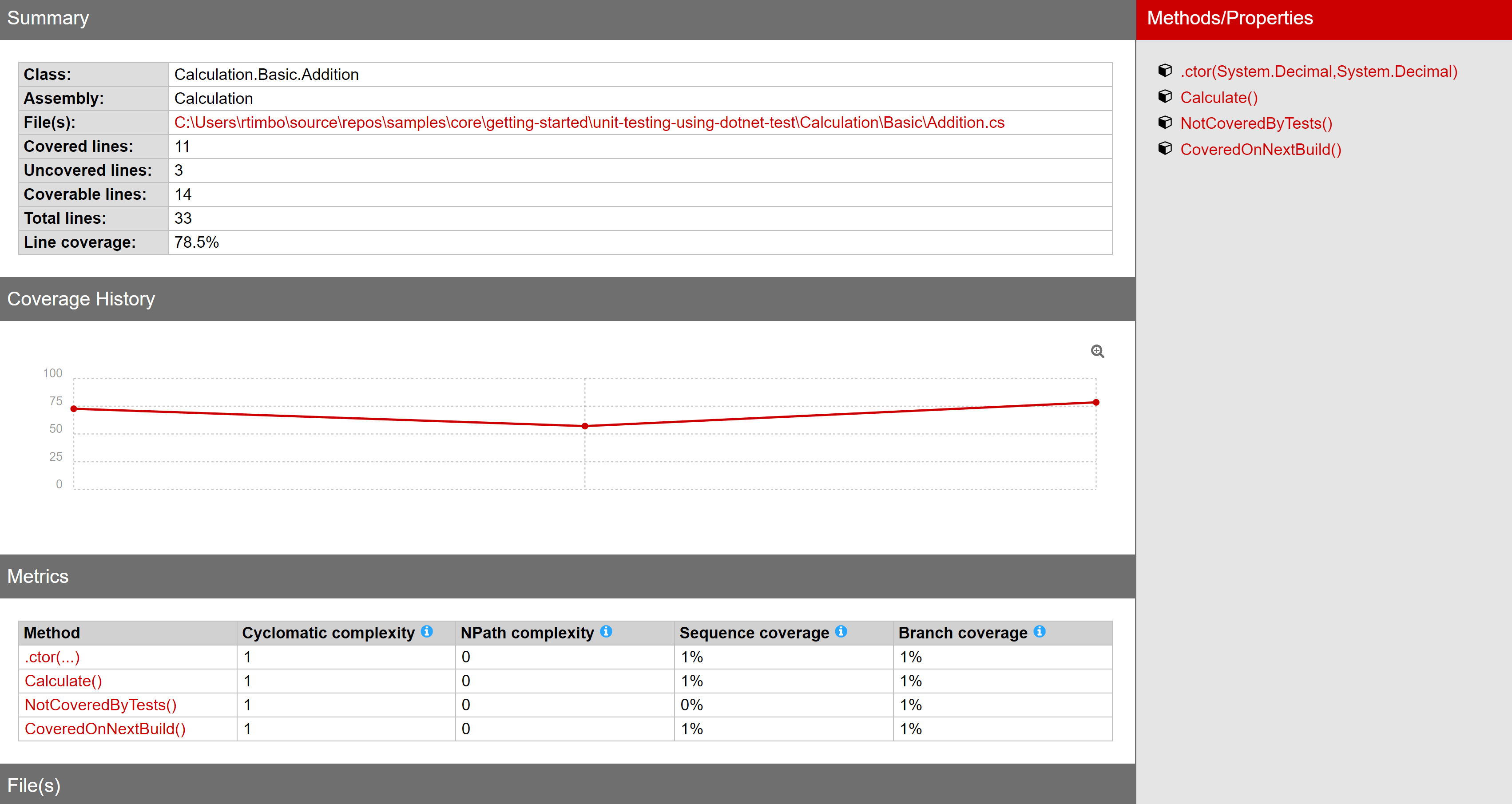The width and height of the screenshot is (1512, 804).
Task: Click cube icon beside CoveredOnNextBuild()
Action: [x=1164, y=148]
